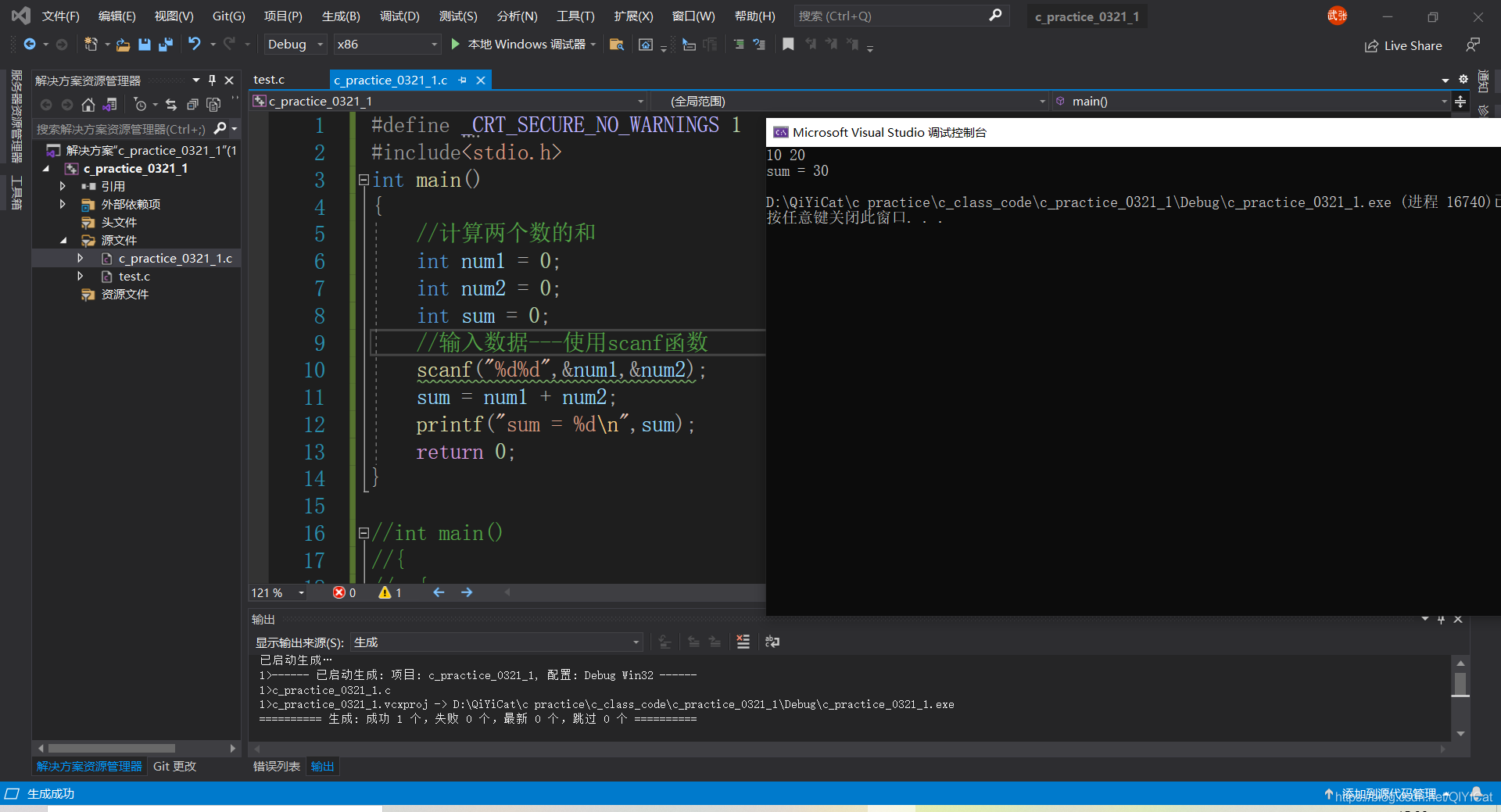Click the output panel vertical scrollbar thumb
The image size is (1501, 812).
tap(1460, 683)
